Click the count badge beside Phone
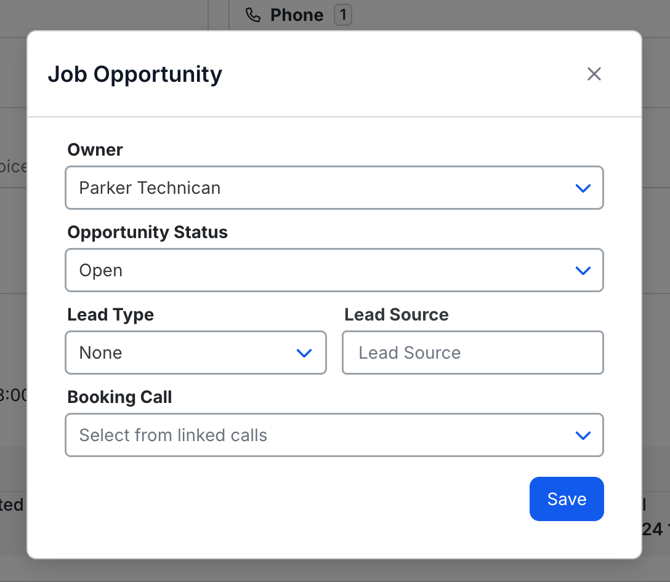Viewport: 670px width, 582px height. pos(343,15)
